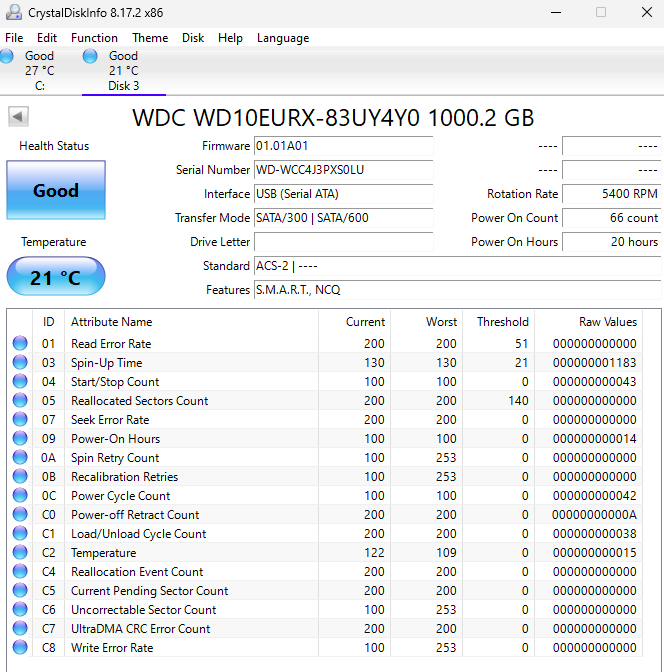Click status orb for Temperature attribute row
664x672 pixels.
20,552
